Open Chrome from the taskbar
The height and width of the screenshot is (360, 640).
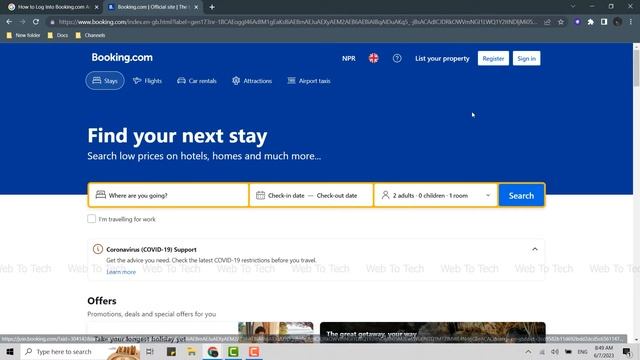coord(212,351)
